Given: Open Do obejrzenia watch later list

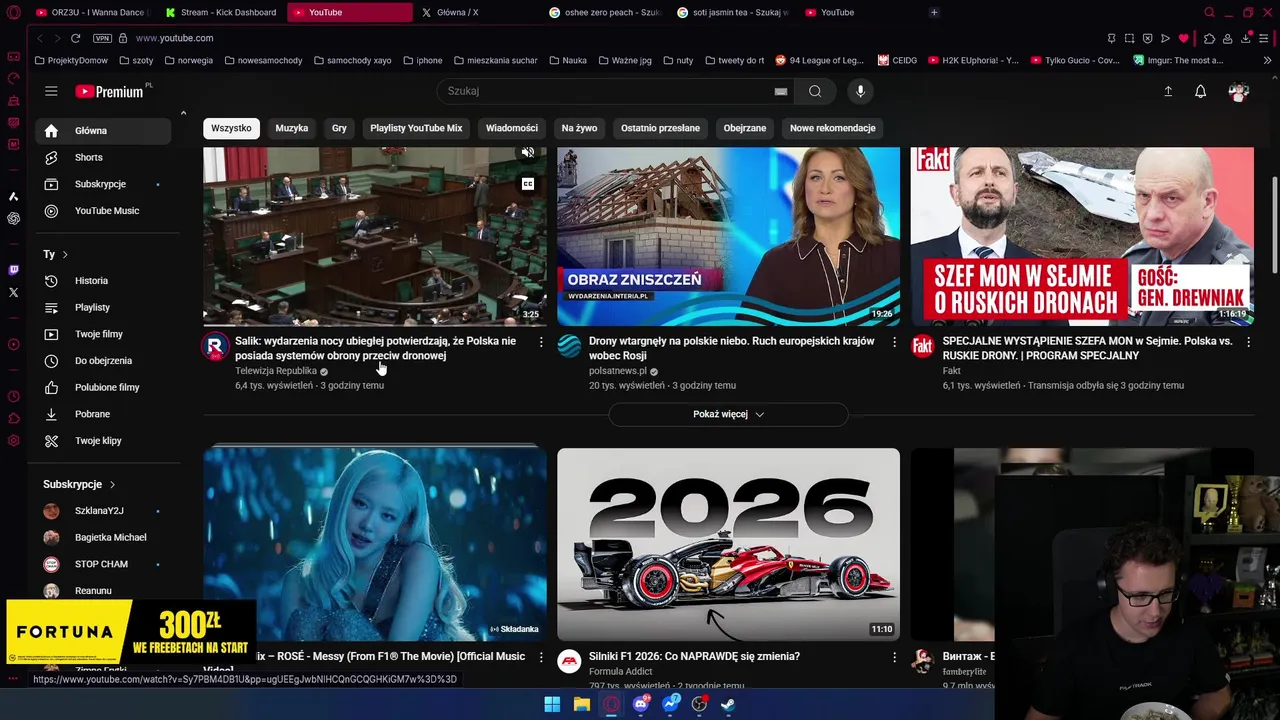Looking at the screenshot, I should point(103,361).
